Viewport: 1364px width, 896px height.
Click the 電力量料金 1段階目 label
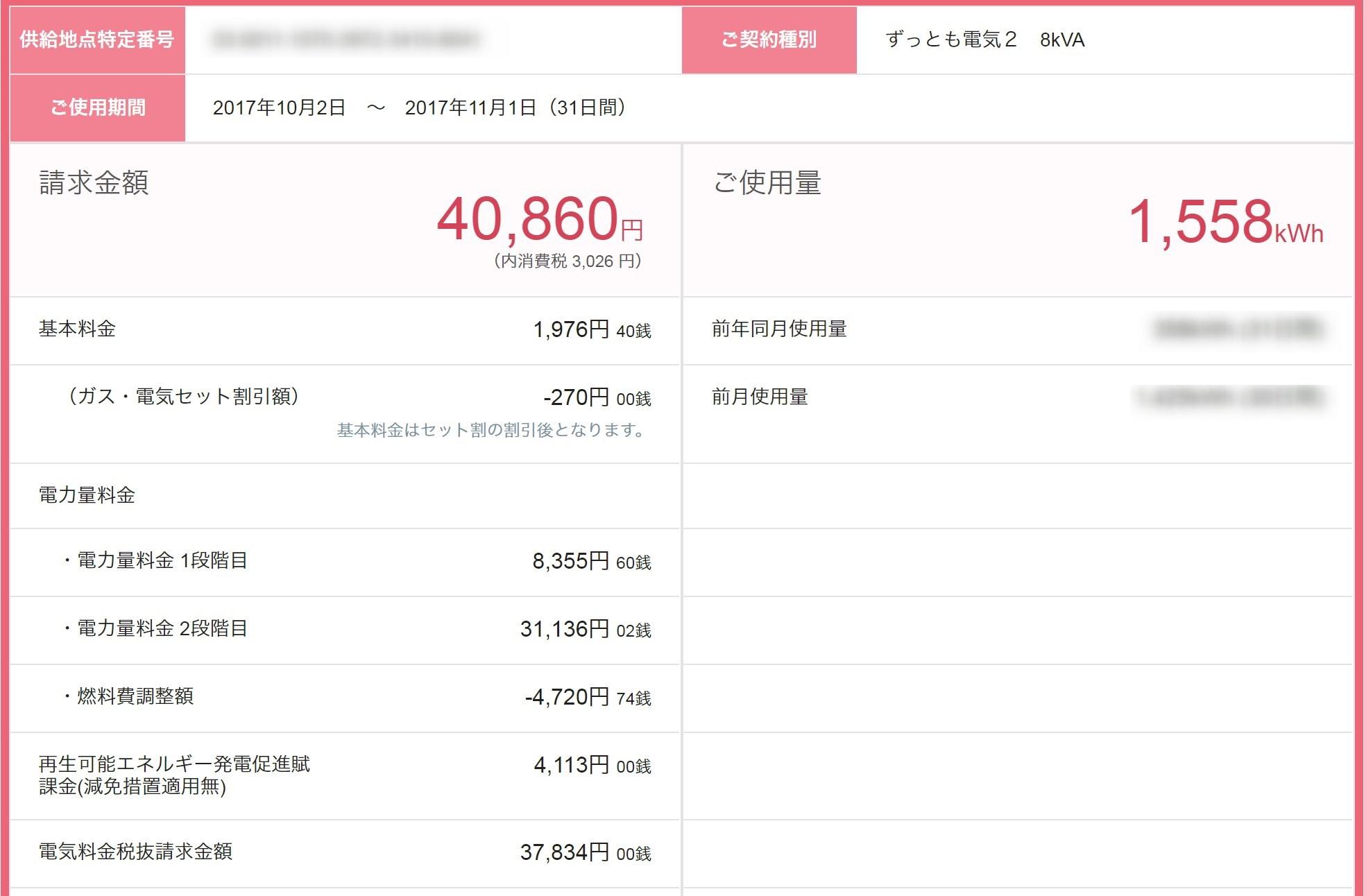click(x=155, y=560)
